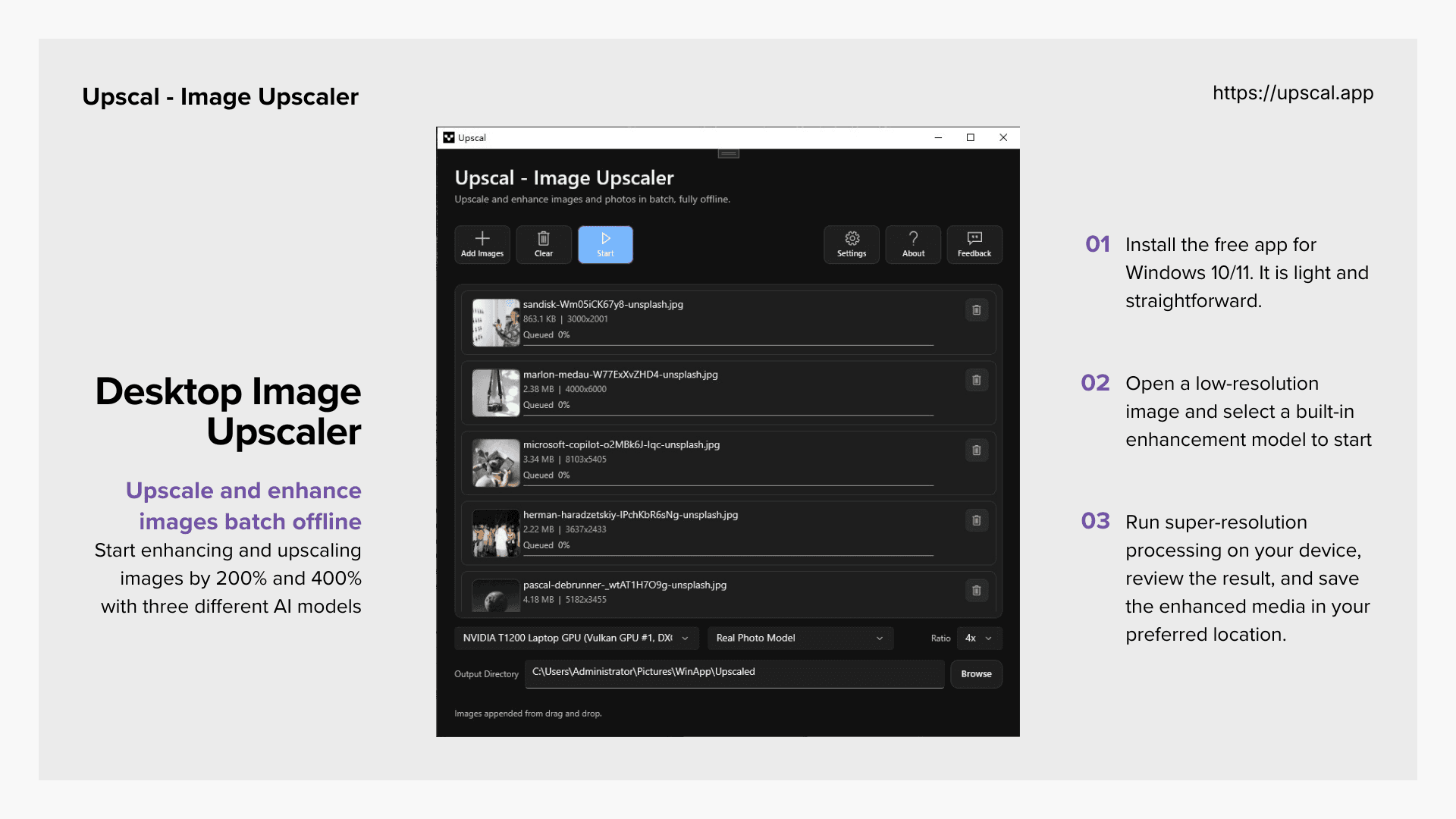Click the Browse button for output directory
Viewport: 1456px width, 819px height.
pos(976,673)
